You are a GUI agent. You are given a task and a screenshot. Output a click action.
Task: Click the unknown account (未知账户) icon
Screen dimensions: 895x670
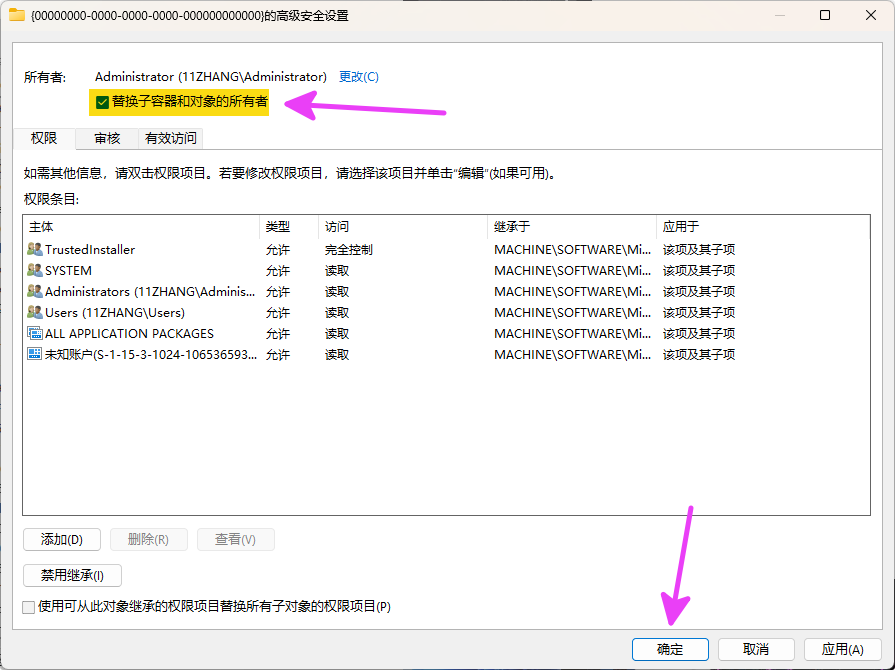pos(35,354)
